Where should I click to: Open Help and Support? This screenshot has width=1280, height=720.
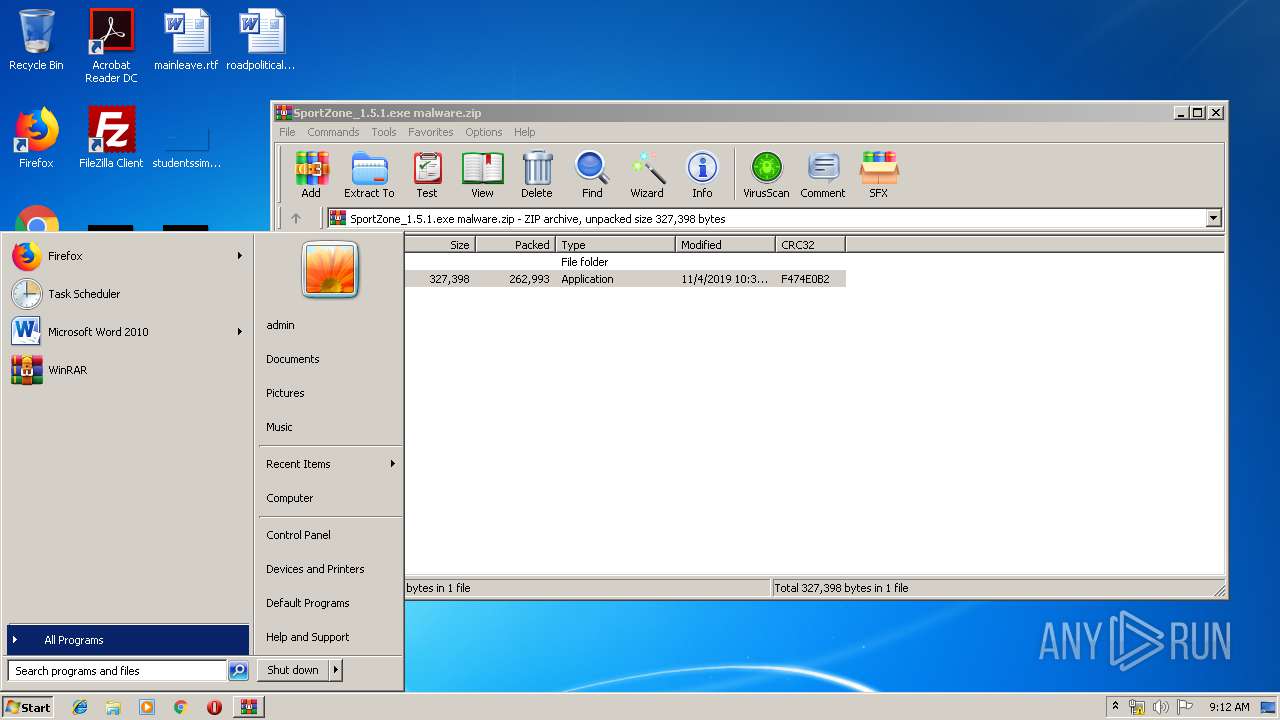(x=308, y=637)
